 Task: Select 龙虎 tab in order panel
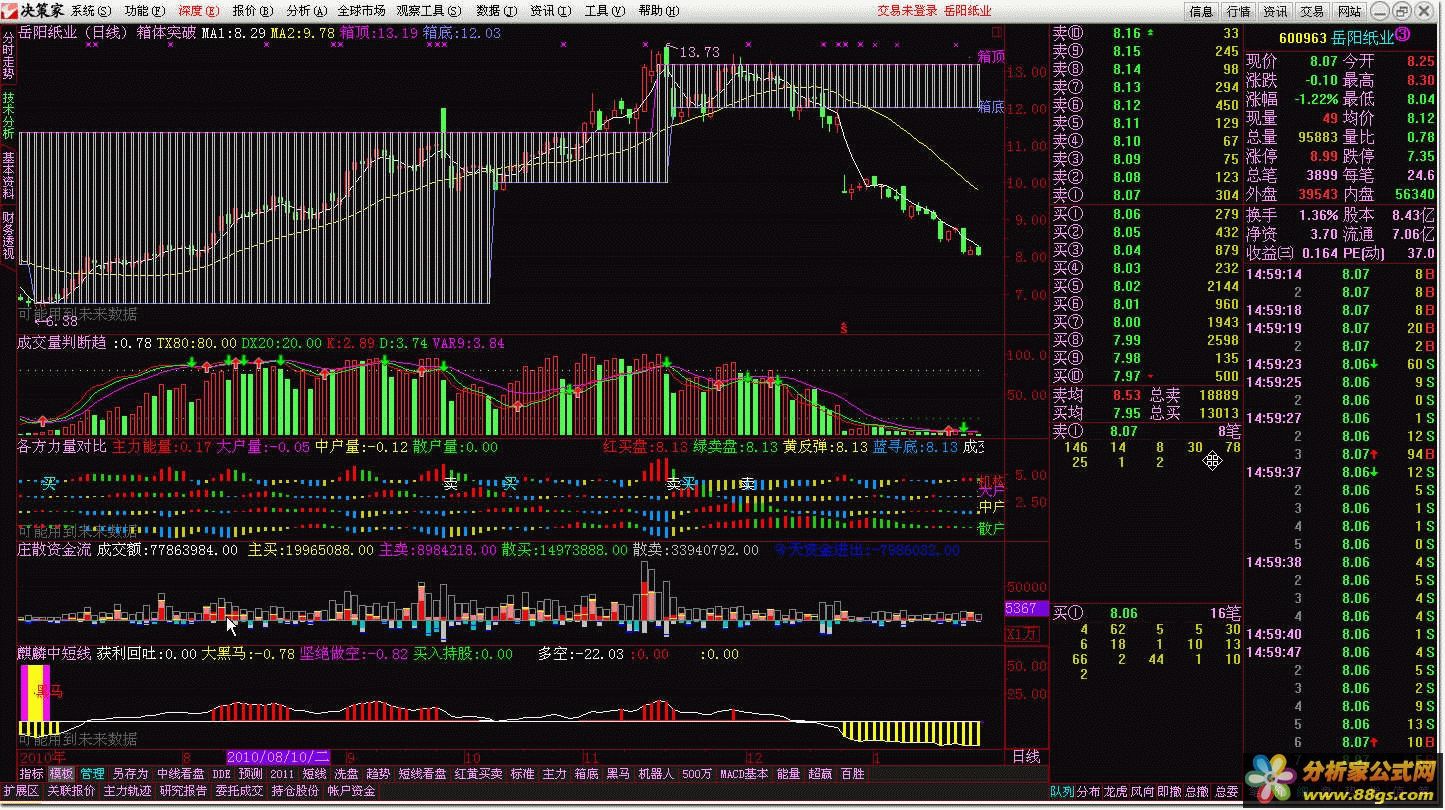coord(1116,791)
